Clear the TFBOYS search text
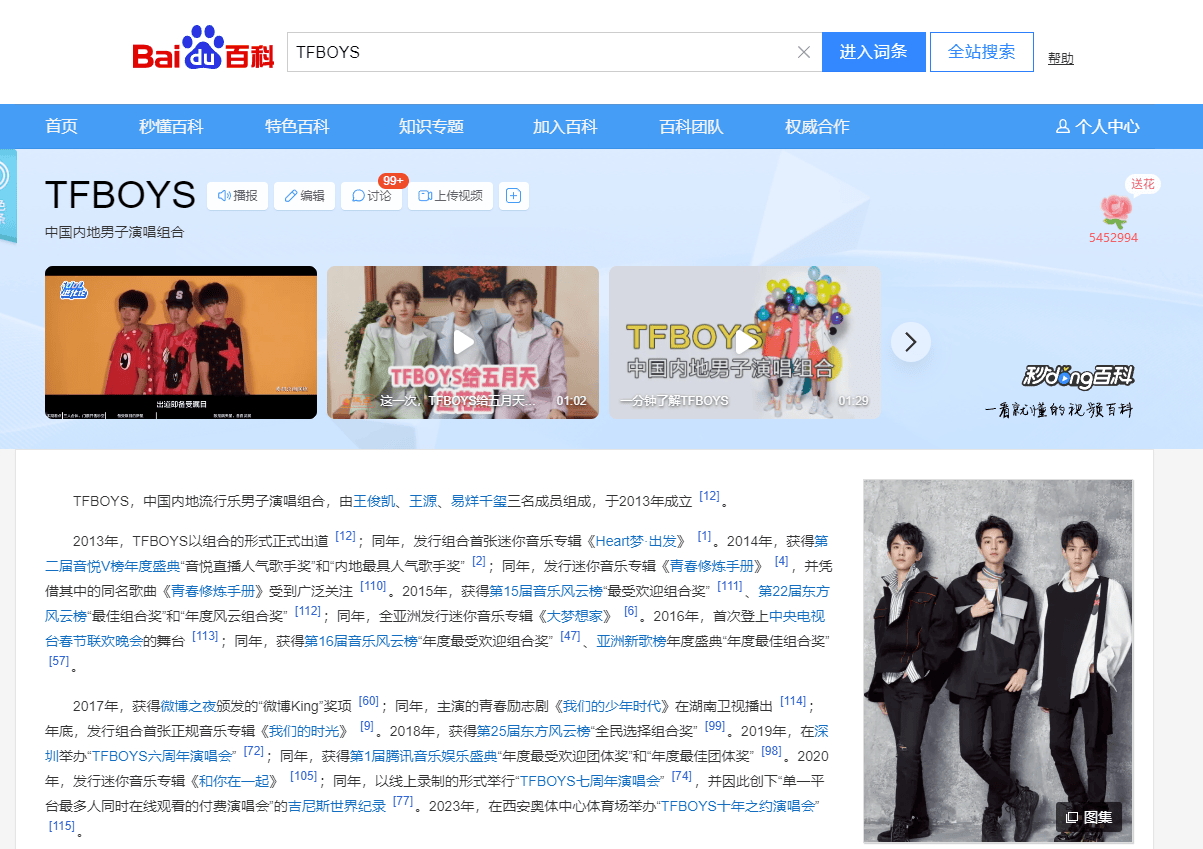Viewport: 1203px width, 849px height. pos(804,52)
